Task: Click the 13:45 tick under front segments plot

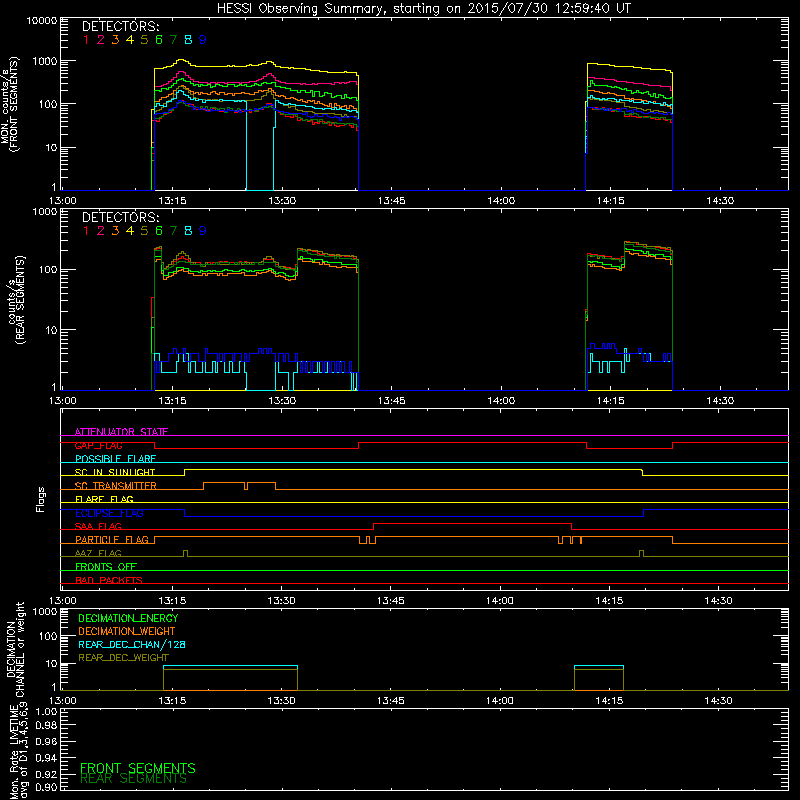Action: tap(391, 201)
